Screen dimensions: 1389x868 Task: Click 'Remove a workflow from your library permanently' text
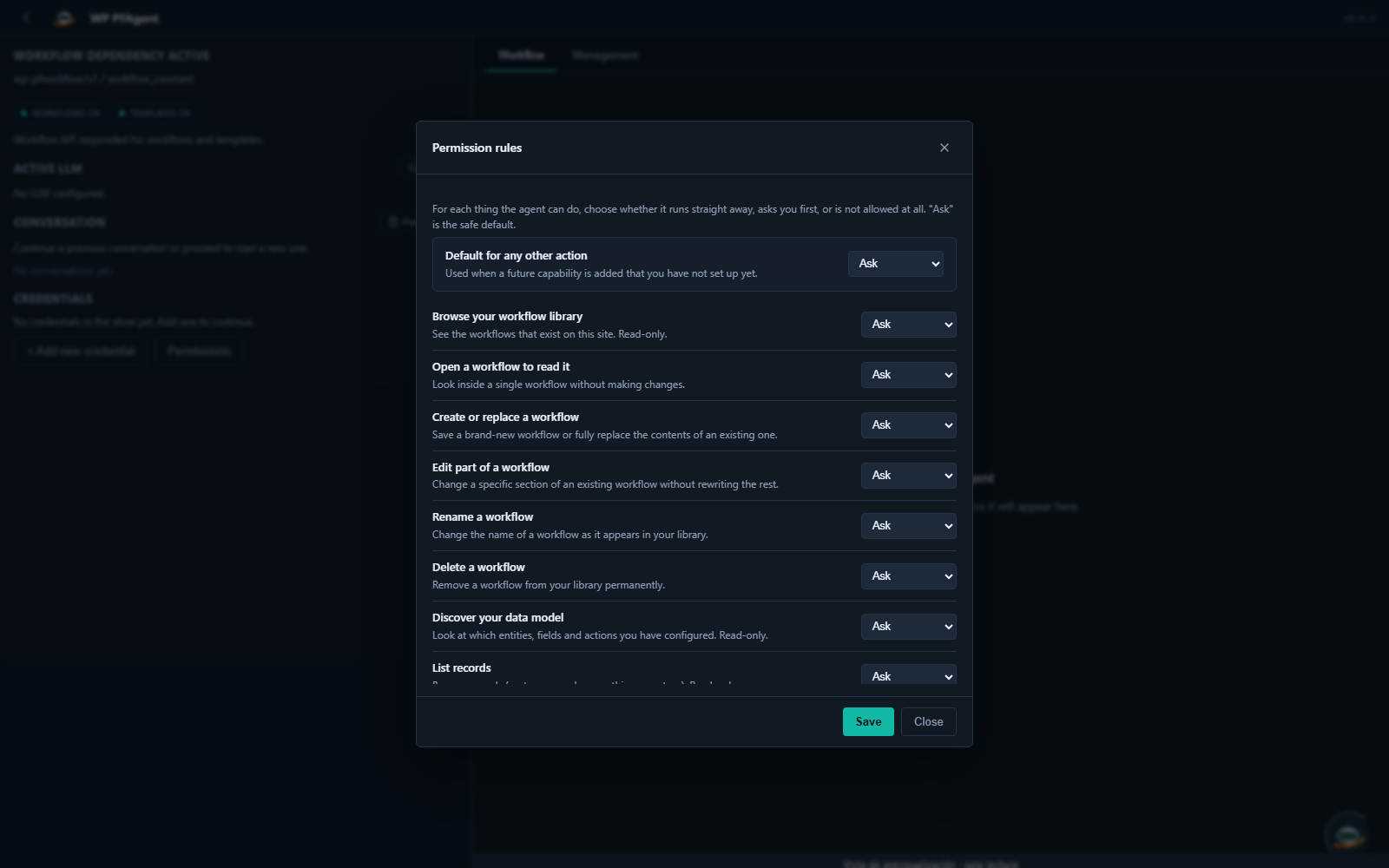coord(549,586)
